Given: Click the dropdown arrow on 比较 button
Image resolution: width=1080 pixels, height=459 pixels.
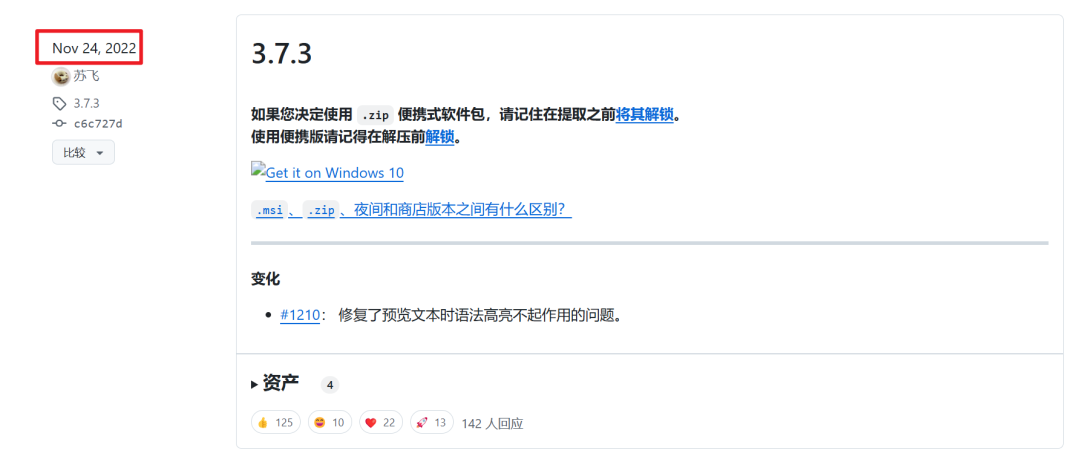Looking at the screenshot, I should click(100, 153).
